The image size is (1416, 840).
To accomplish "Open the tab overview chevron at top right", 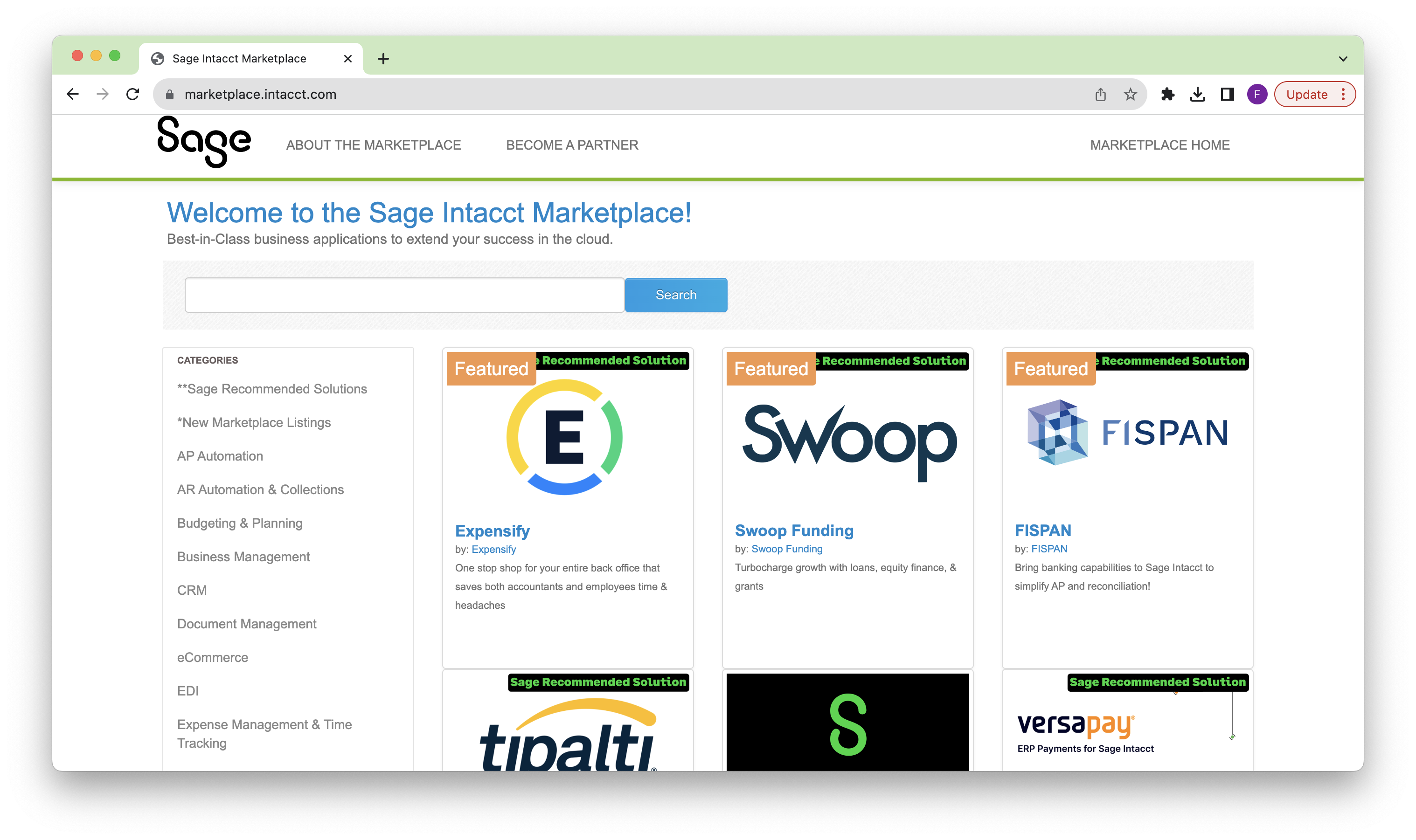I will click(1342, 58).
